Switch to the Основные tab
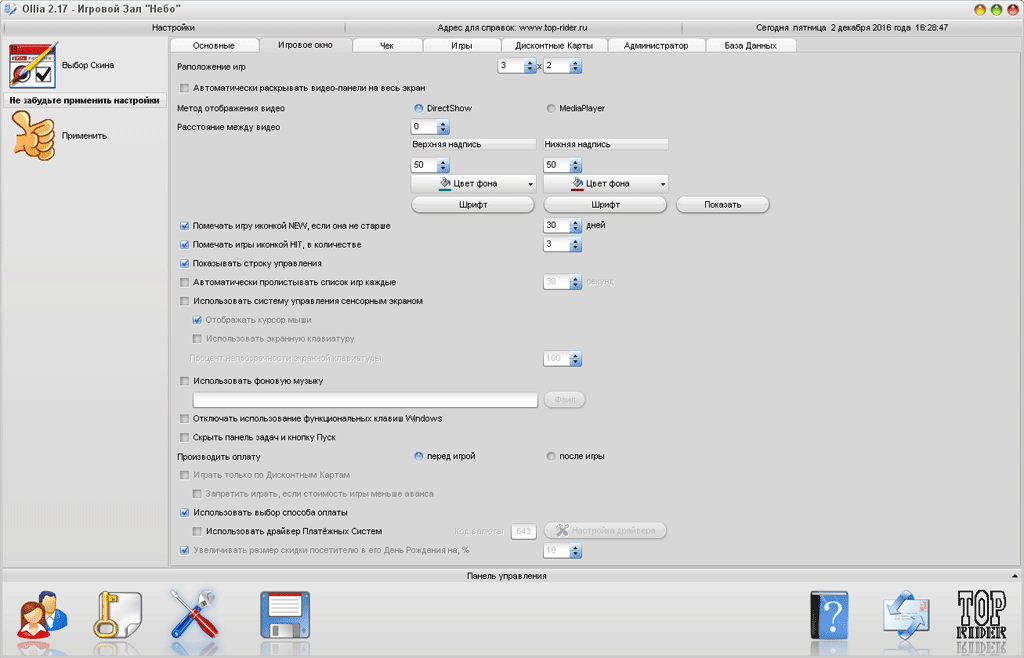Screen dimensions: 1024x658 coord(214,46)
